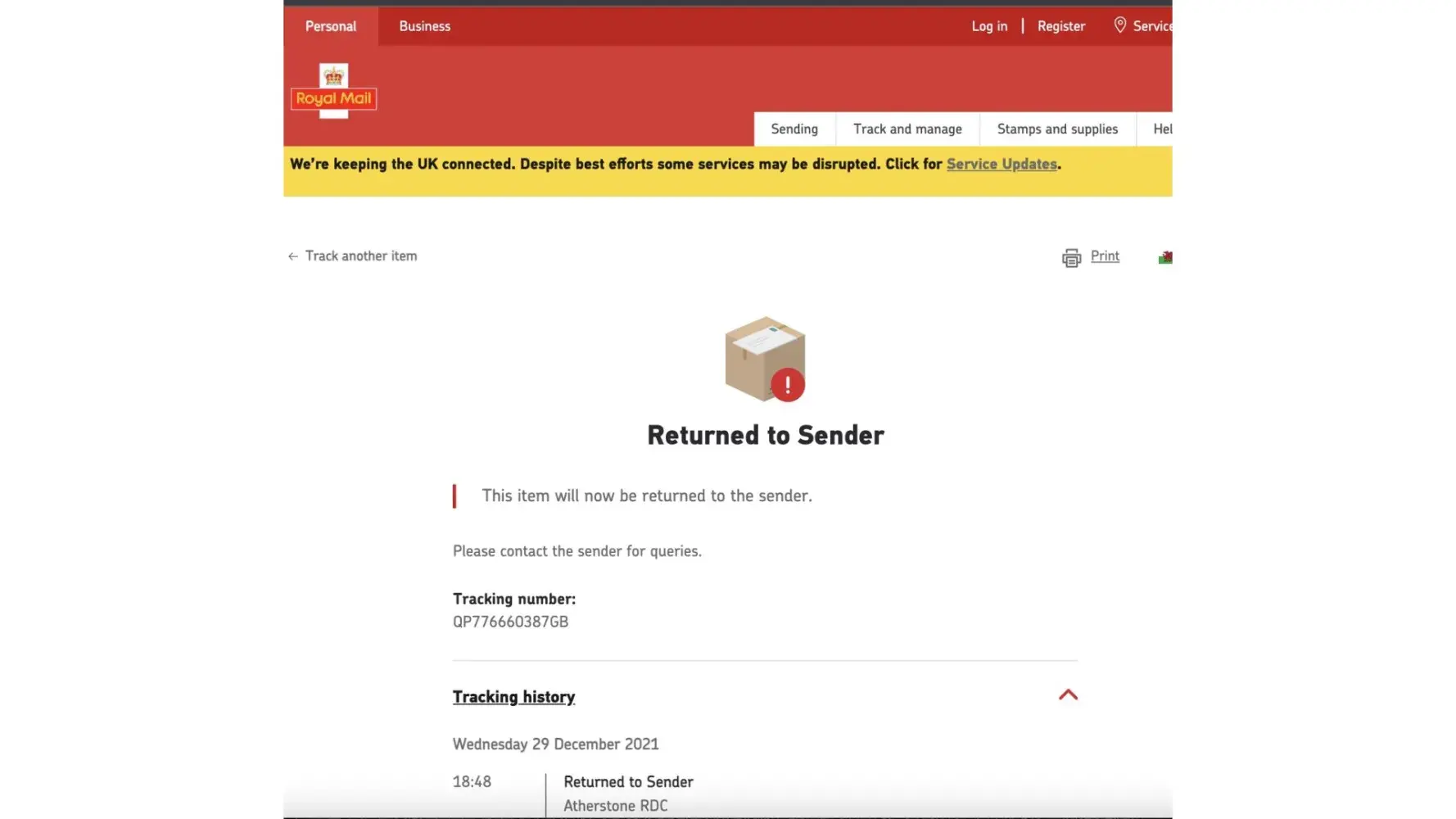Open the Track and manage menu
1456x819 pixels.
pos(907,129)
